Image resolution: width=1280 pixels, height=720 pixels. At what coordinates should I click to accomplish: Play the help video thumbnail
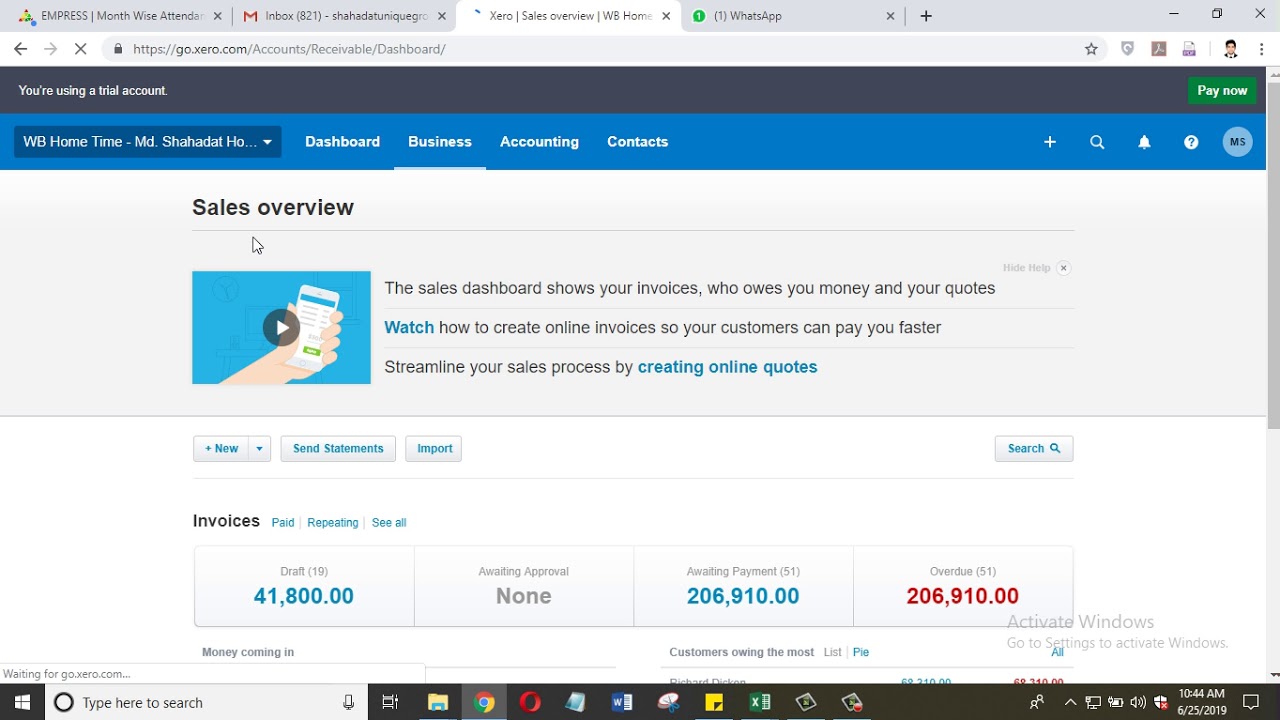point(281,327)
